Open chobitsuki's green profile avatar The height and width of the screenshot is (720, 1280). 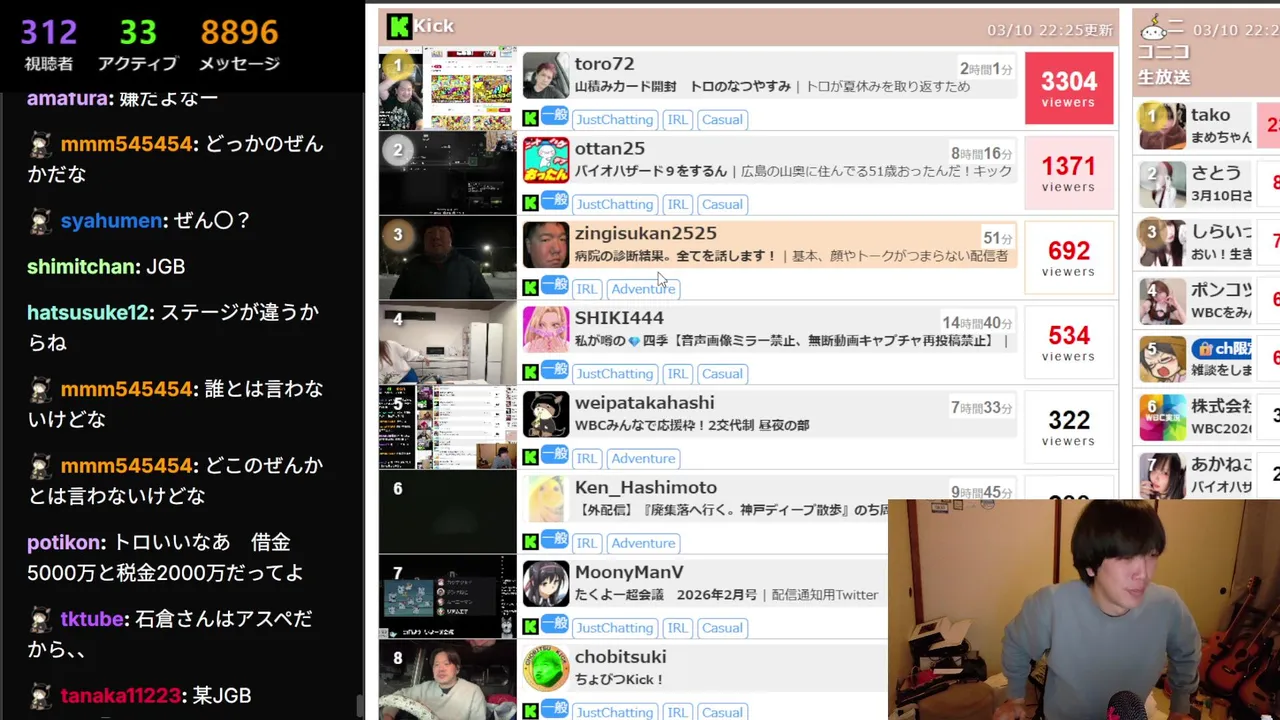tap(546, 669)
